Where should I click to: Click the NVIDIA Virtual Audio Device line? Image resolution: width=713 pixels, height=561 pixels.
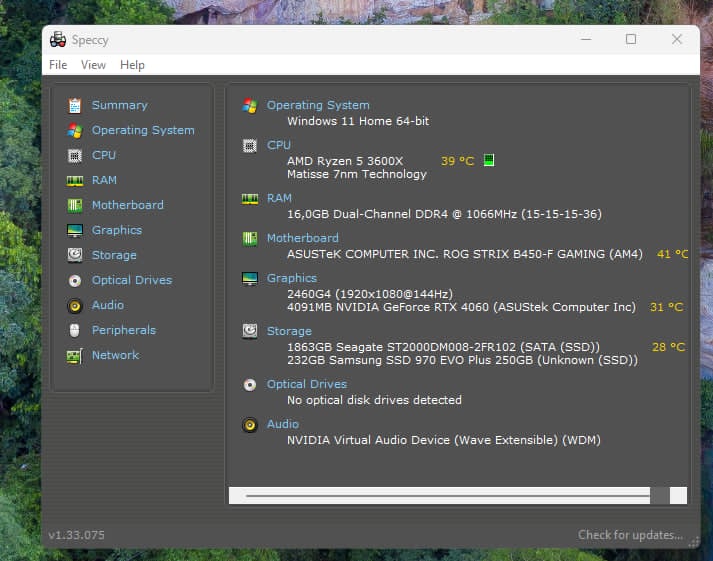point(444,440)
